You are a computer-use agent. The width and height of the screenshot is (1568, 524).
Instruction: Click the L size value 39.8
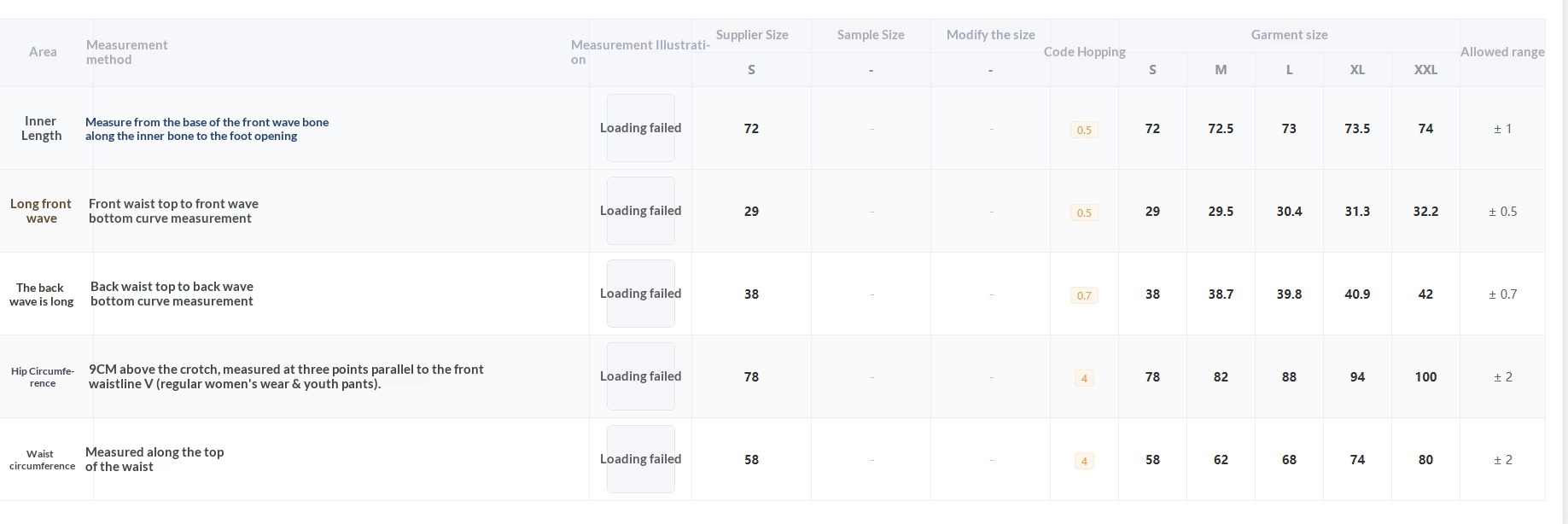(1289, 294)
